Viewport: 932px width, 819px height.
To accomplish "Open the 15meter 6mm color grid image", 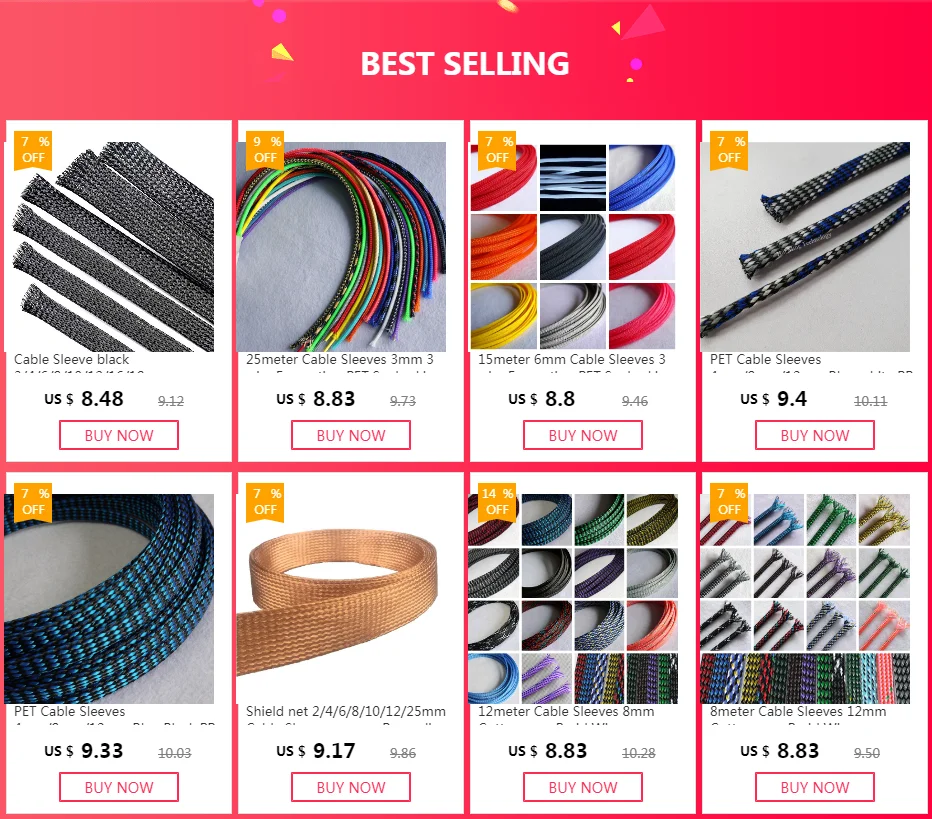I will (x=573, y=247).
